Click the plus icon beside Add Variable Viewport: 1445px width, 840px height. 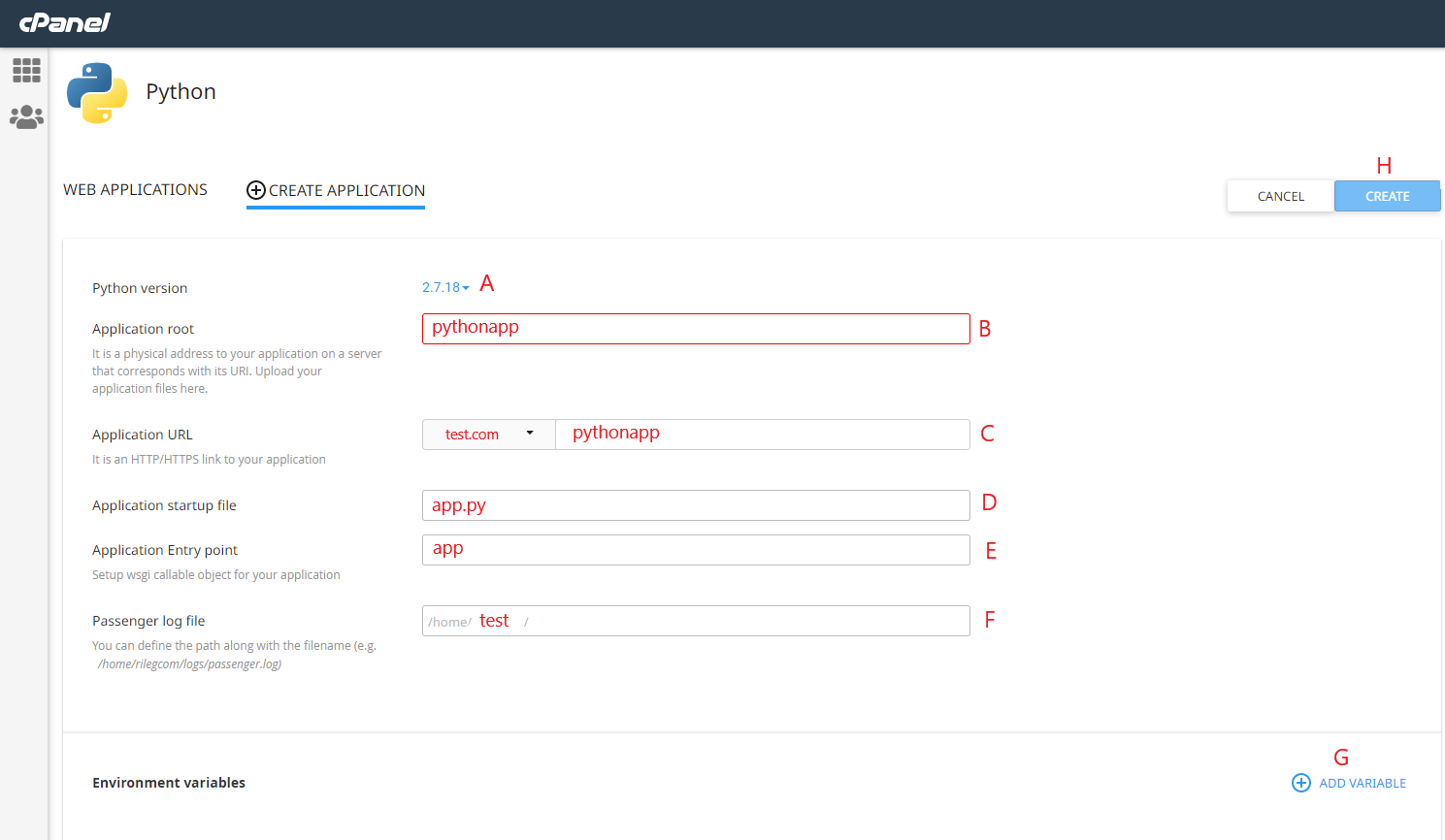coord(1301,783)
